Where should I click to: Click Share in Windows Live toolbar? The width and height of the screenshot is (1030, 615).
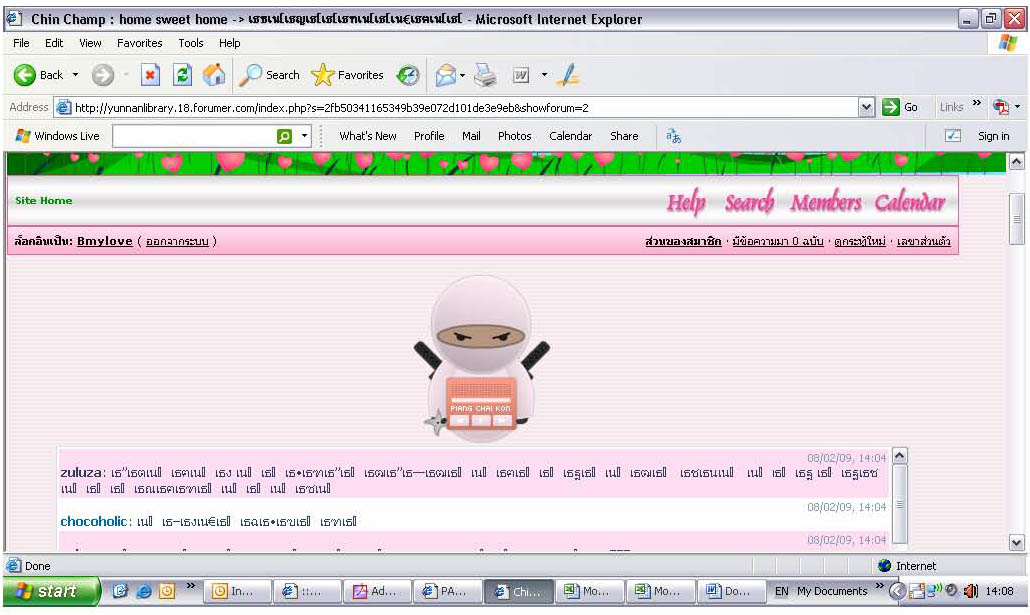click(x=624, y=136)
